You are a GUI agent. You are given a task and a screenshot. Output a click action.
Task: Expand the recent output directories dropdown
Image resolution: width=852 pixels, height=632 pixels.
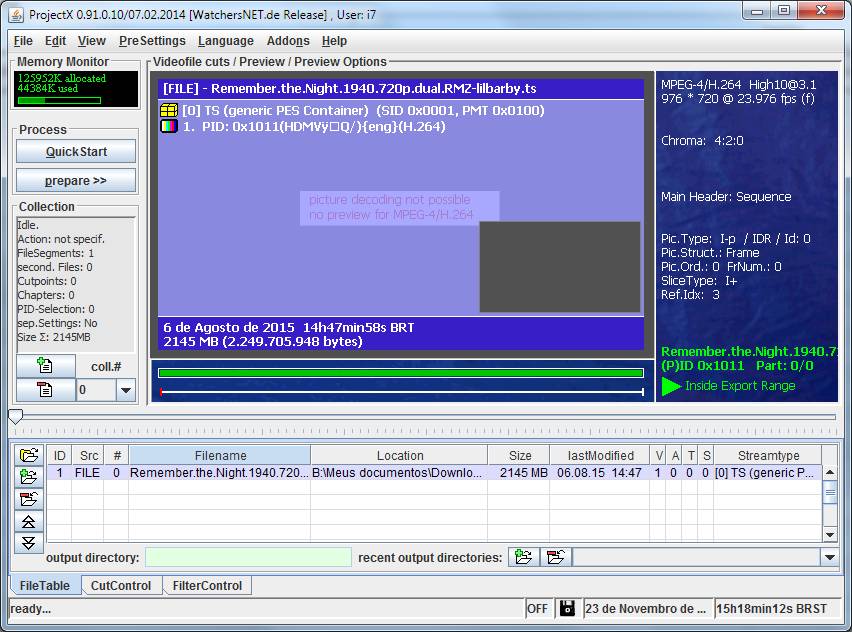click(829, 557)
